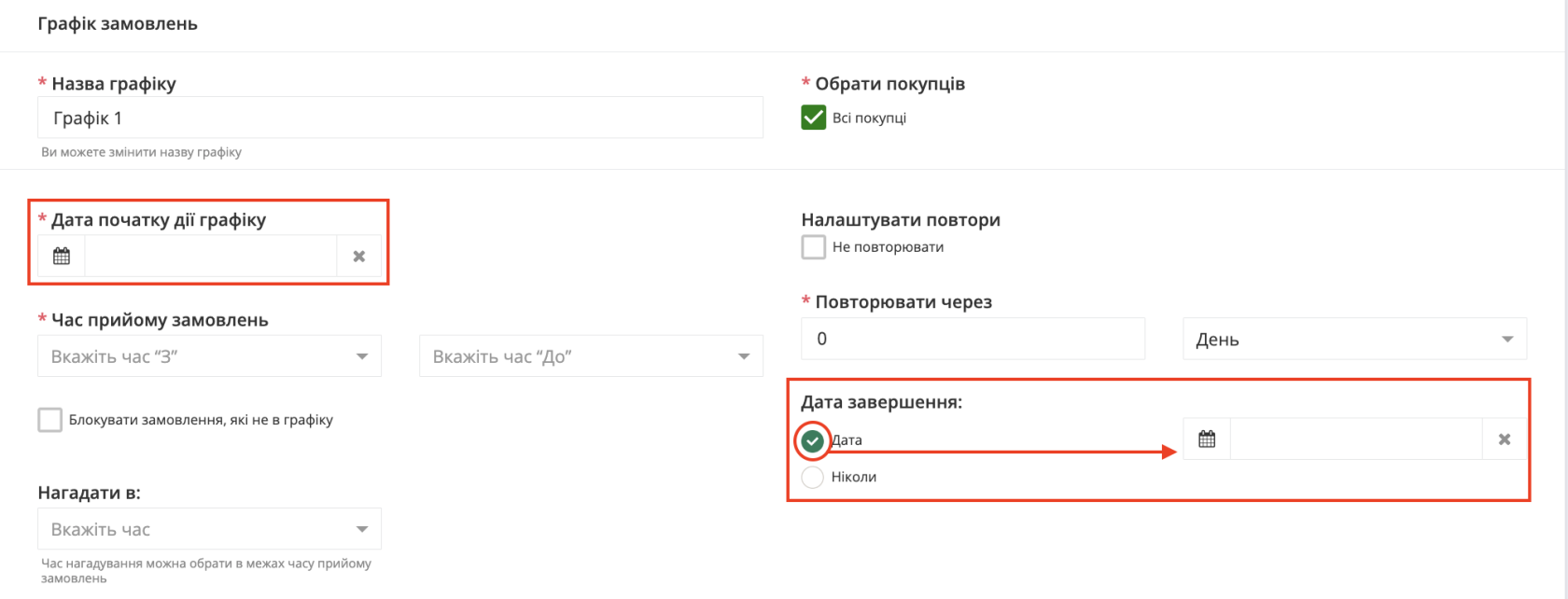Open the 'Вкажіть час "З"' dropdown
Screen dimensions: 1568x599
[210, 356]
